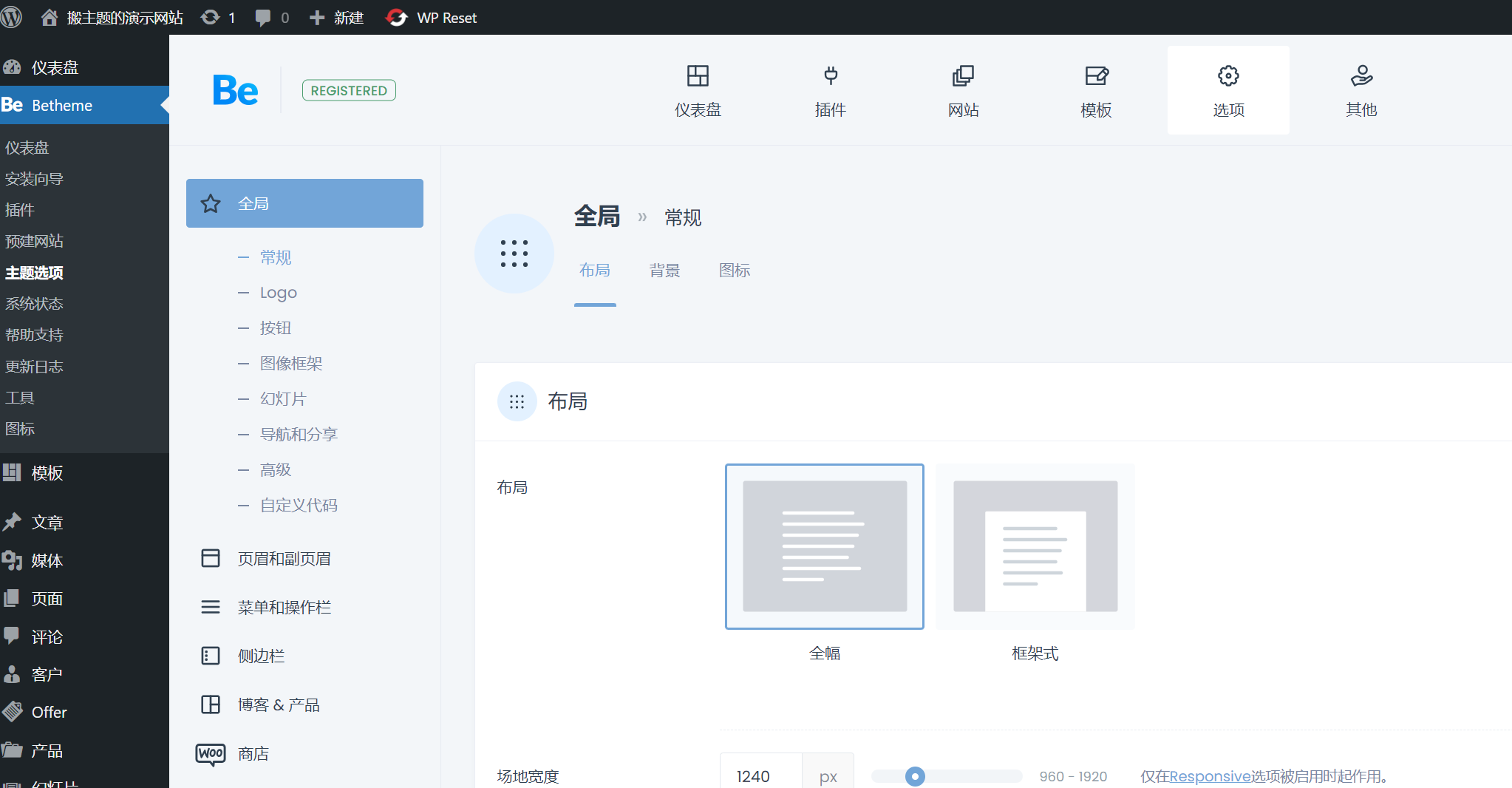Screen dimensions: 1512x788
Task: Click the 媒体 media icon
Action: click(x=12, y=560)
